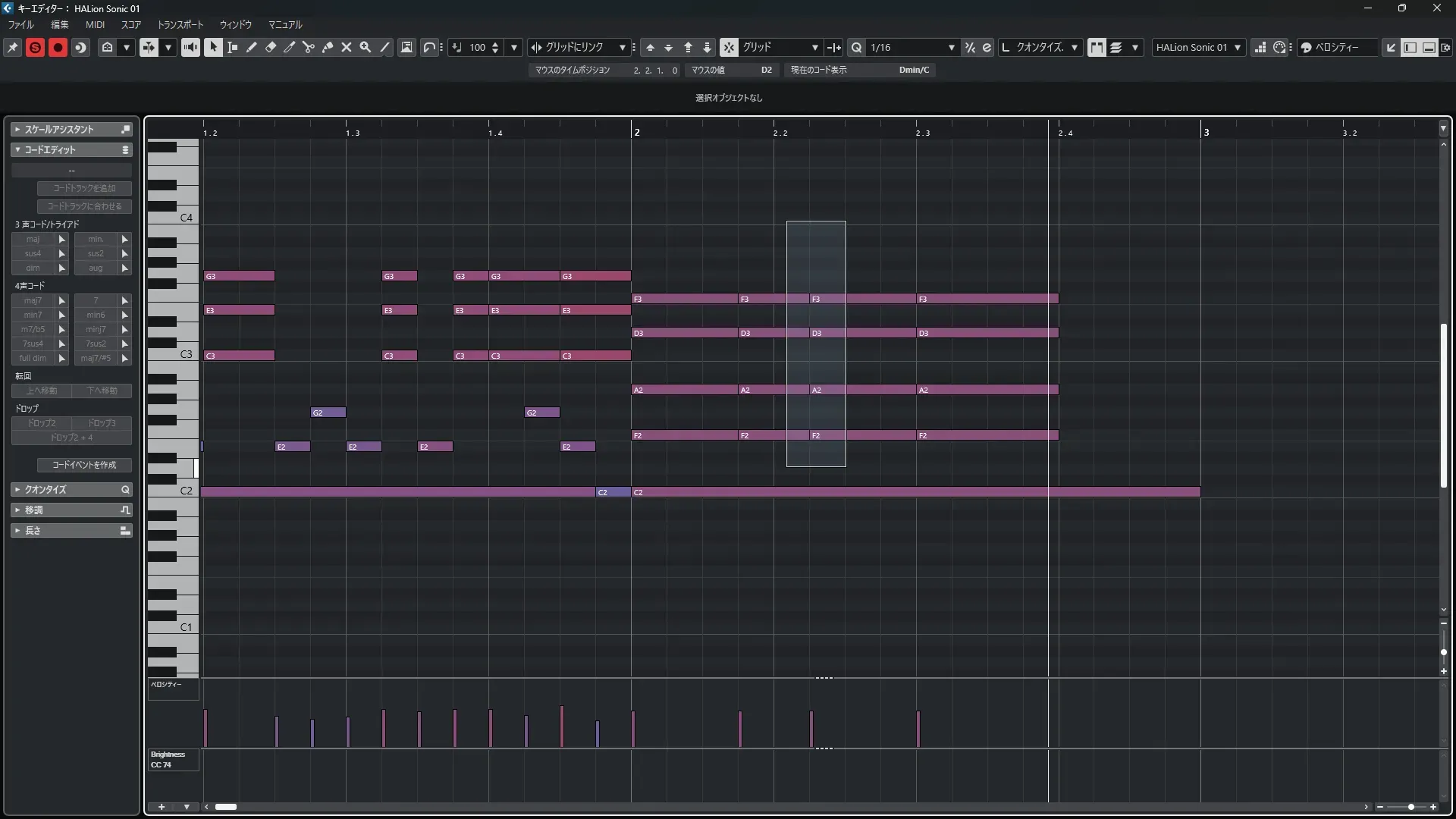Click the maj triad chord button
The width and height of the screenshot is (1456, 819).
(x=33, y=239)
